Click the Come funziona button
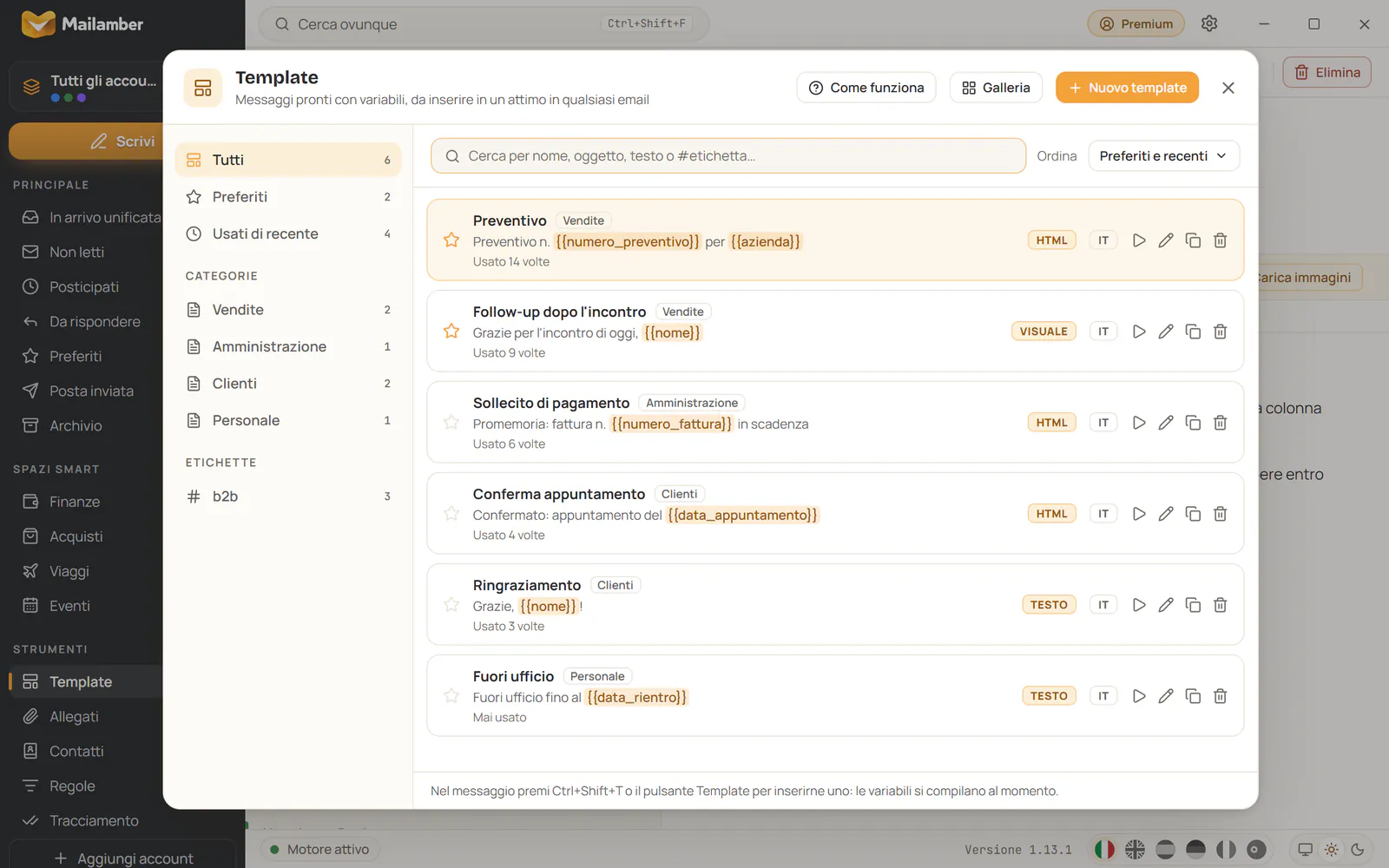The width and height of the screenshot is (1389, 868). pos(866,88)
